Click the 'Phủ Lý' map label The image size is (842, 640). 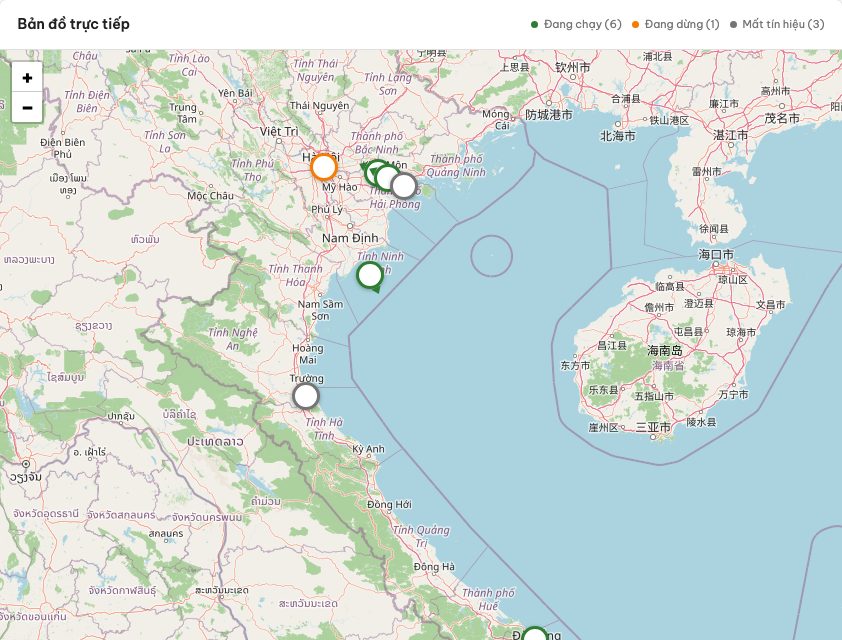pyautogui.click(x=326, y=209)
